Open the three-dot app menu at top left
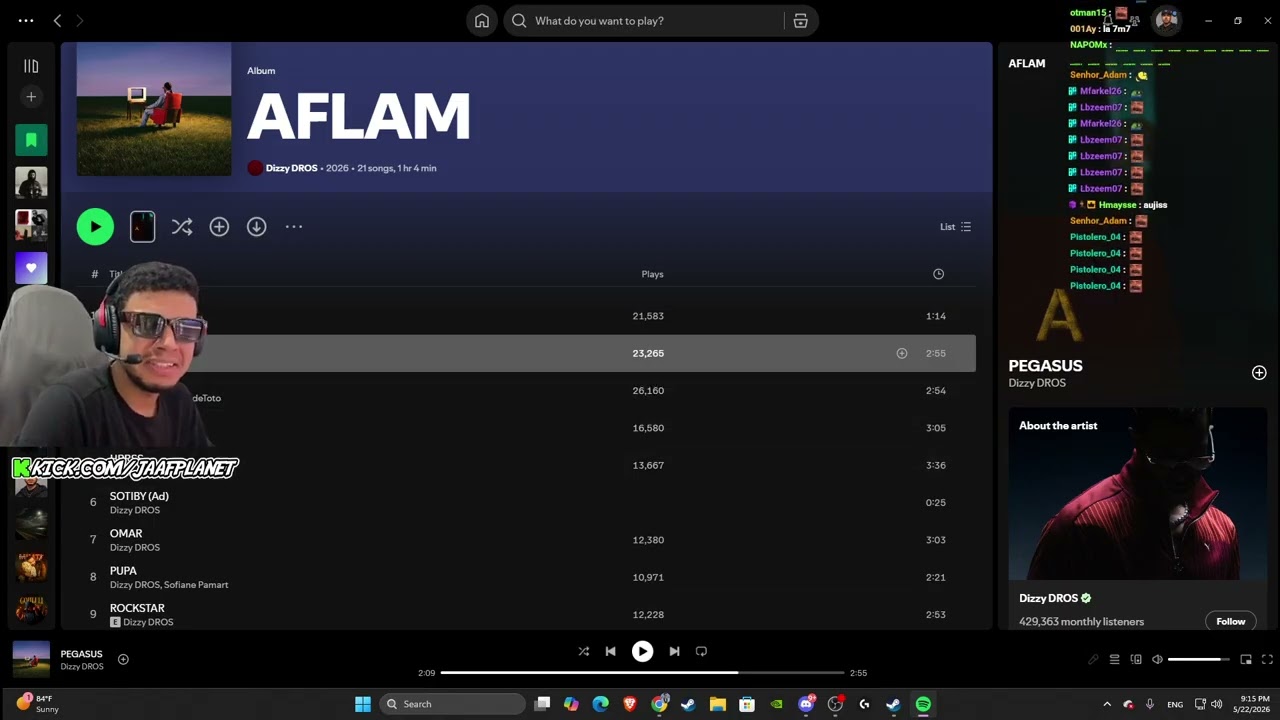This screenshot has width=1280, height=720. coord(26,21)
